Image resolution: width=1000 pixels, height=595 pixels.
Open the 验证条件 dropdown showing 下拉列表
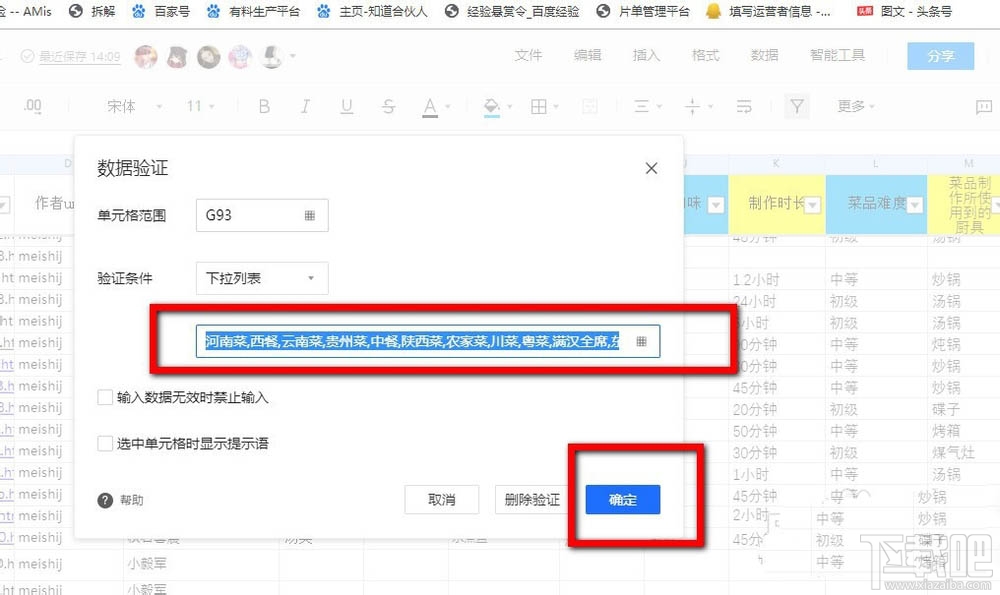(261, 278)
